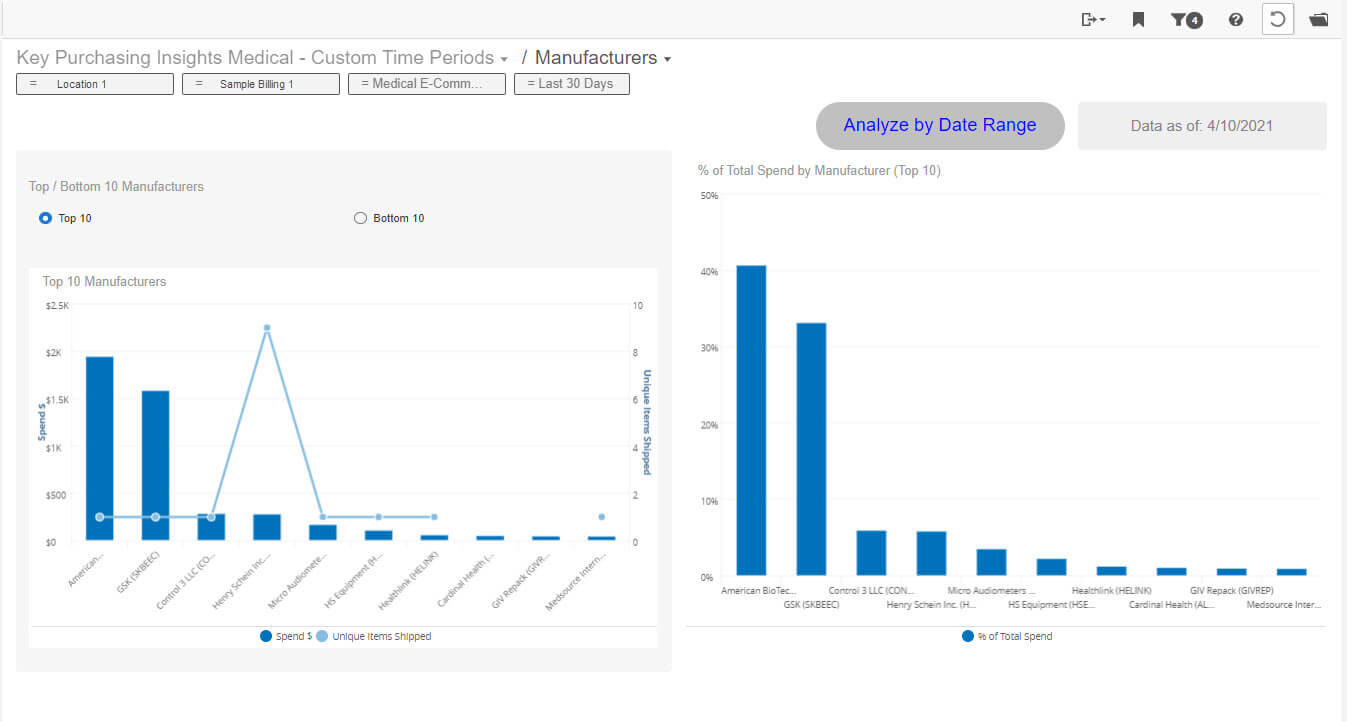This screenshot has height=722, width=1347.
Task: Select the Bottom 10 radio button
Action: (361, 218)
